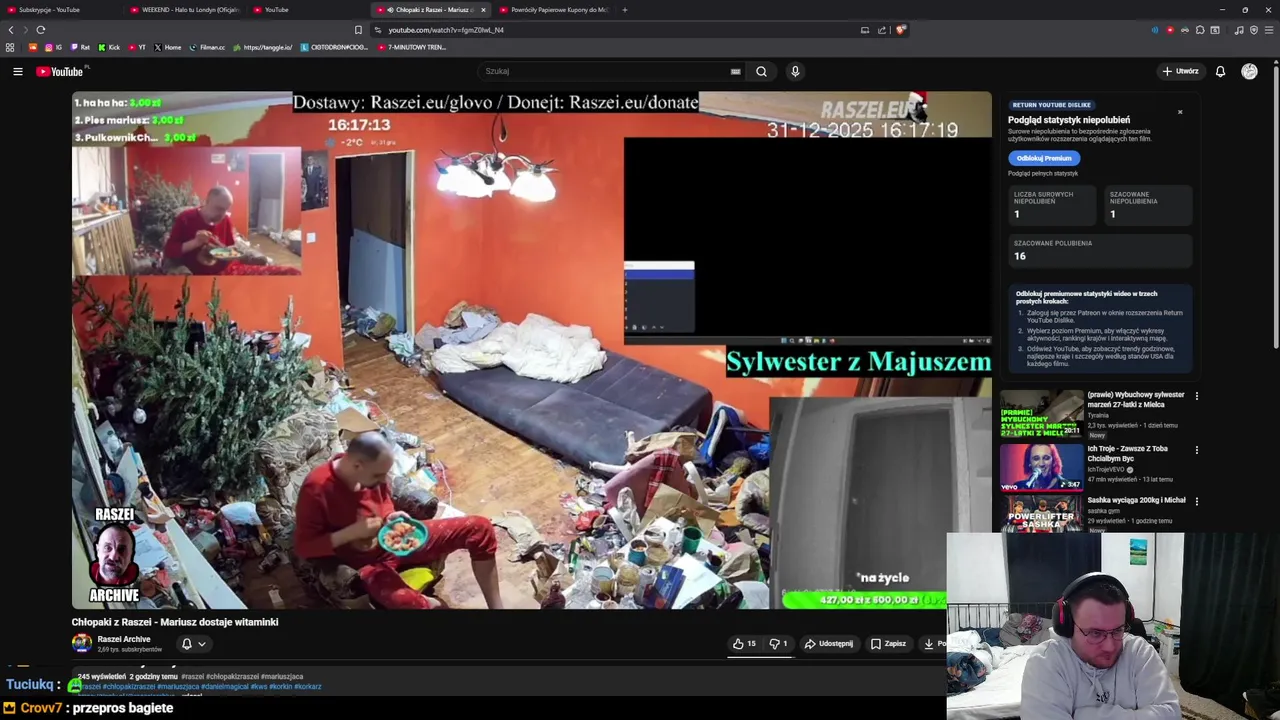Open the Filman.cc bookmark
Image resolution: width=1280 pixels, height=720 pixels.
(x=208, y=47)
